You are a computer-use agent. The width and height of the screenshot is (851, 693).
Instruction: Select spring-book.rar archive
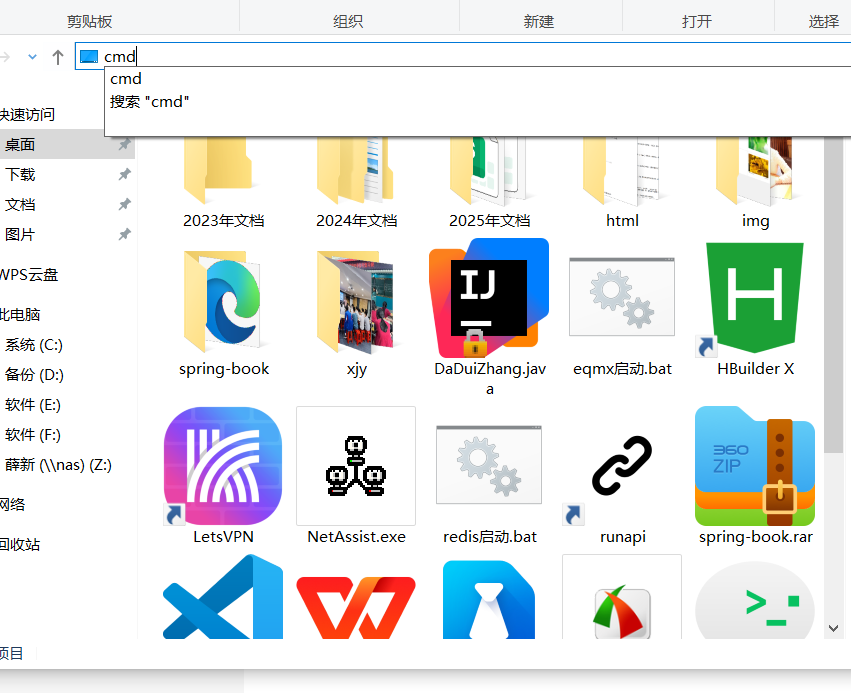pyautogui.click(x=755, y=476)
